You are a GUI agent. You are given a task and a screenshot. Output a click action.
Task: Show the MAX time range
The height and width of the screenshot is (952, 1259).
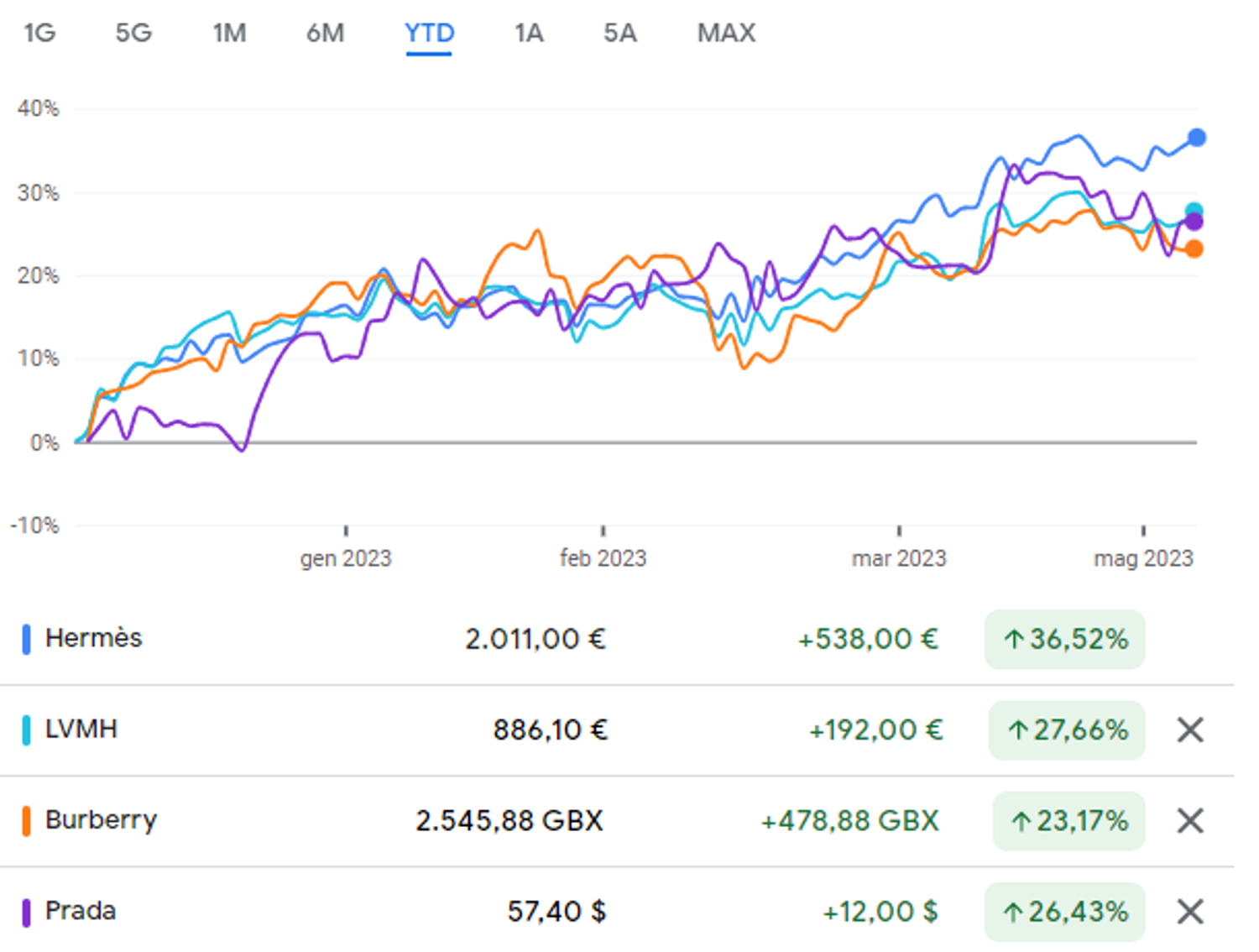tap(726, 33)
